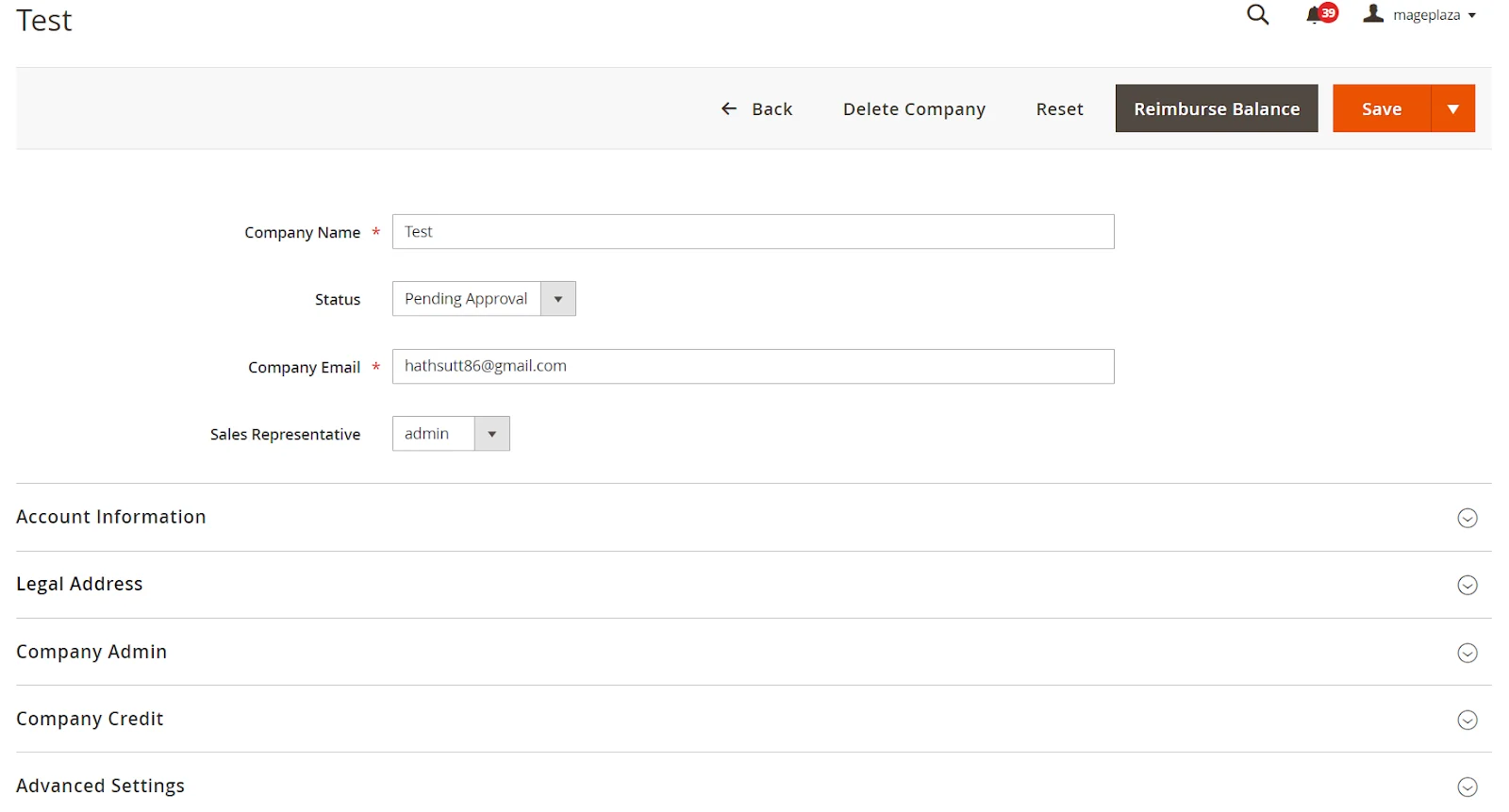Open the Sales Representative dropdown
The height and width of the screenshot is (812, 1509).
pos(450,434)
